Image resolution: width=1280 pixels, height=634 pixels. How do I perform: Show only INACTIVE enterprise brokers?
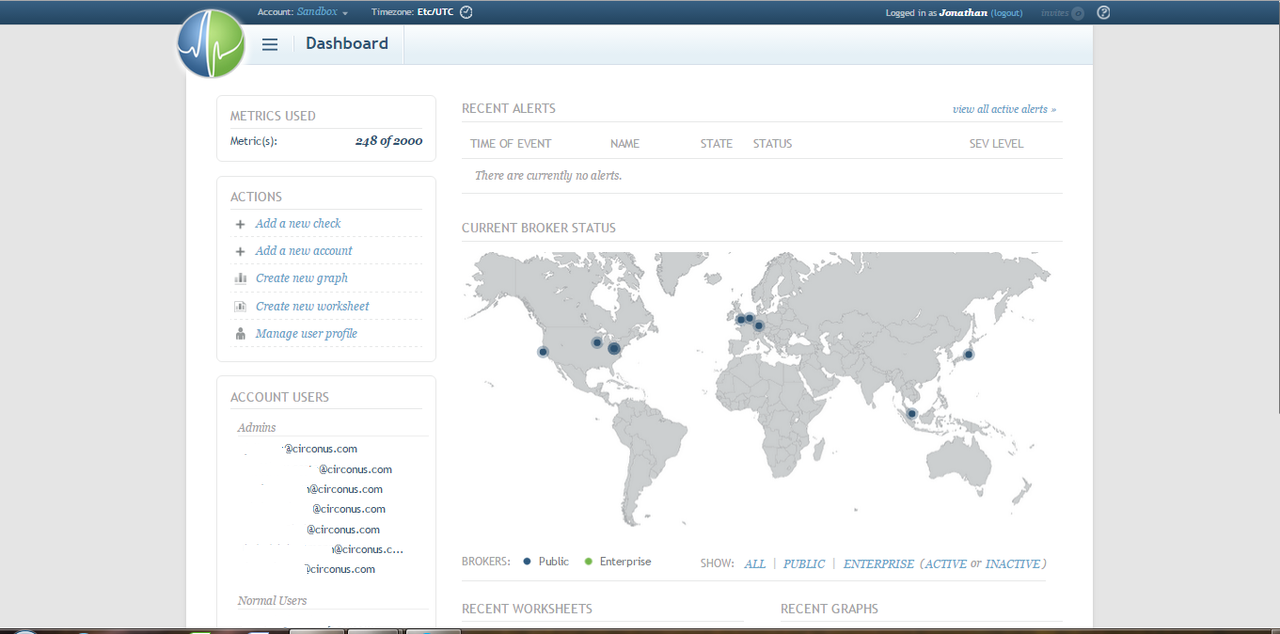(x=1013, y=563)
